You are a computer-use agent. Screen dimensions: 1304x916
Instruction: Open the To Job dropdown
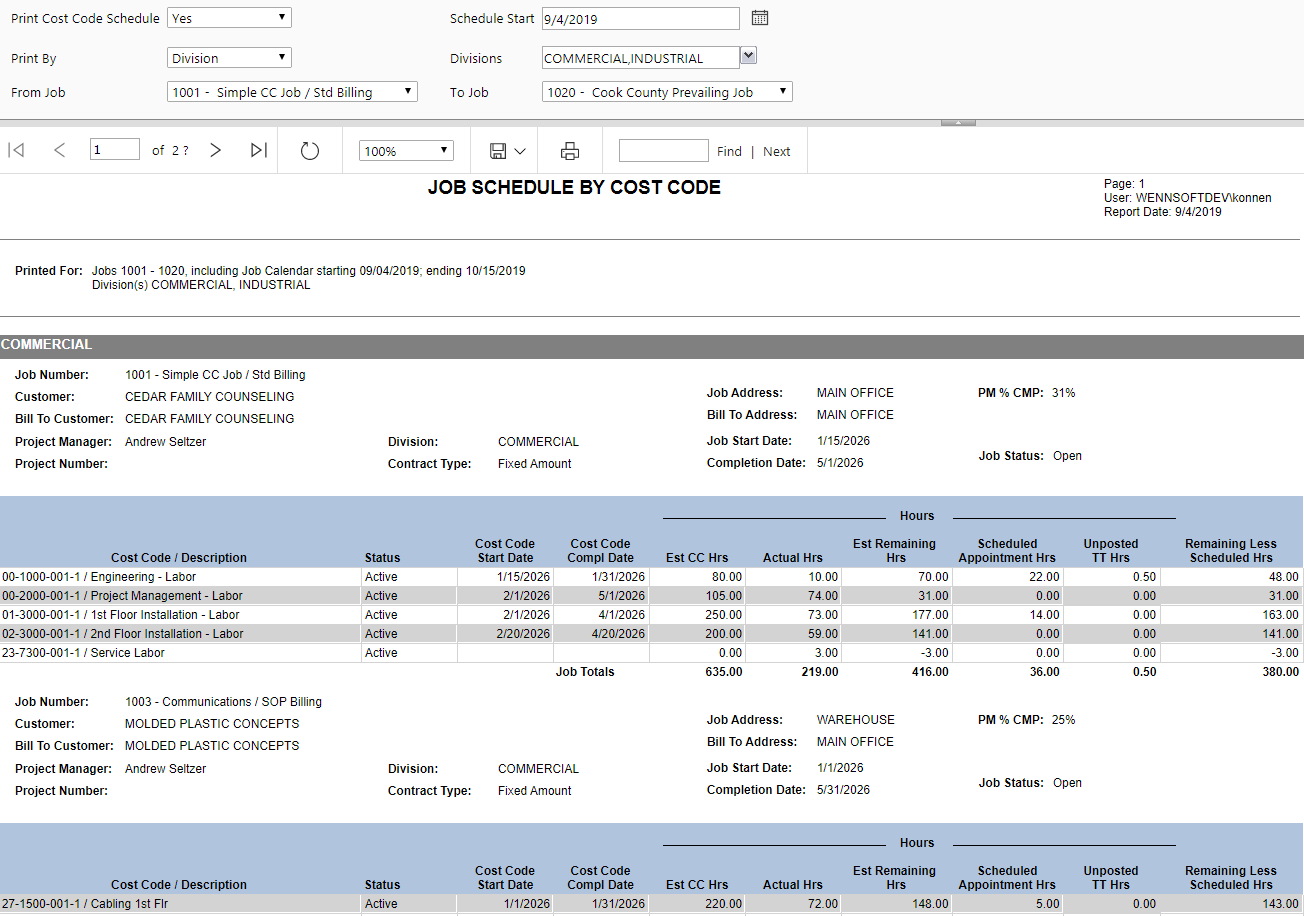(x=667, y=92)
